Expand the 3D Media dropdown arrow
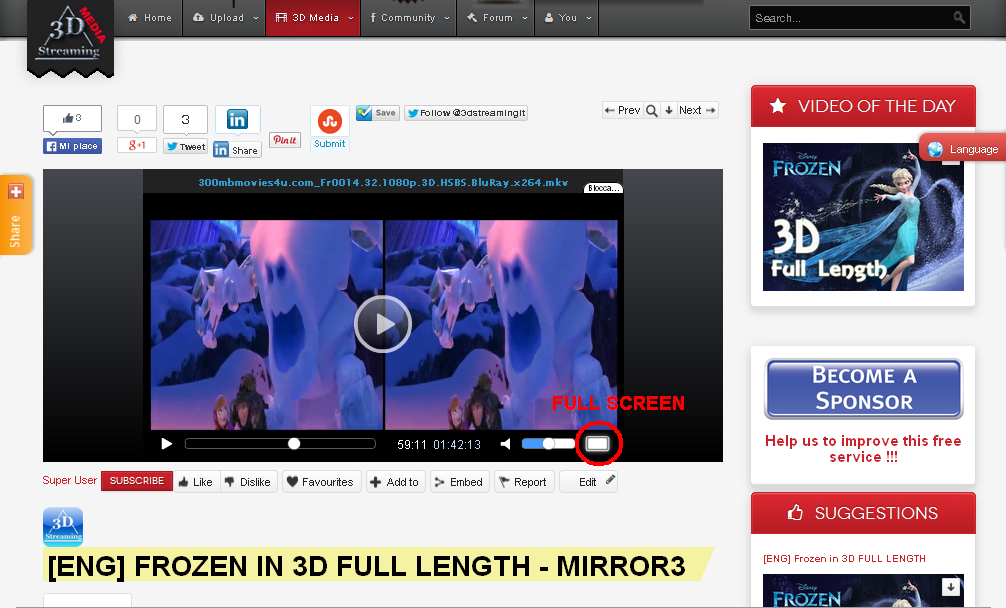1006x608 pixels. click(x=351, y=18)
